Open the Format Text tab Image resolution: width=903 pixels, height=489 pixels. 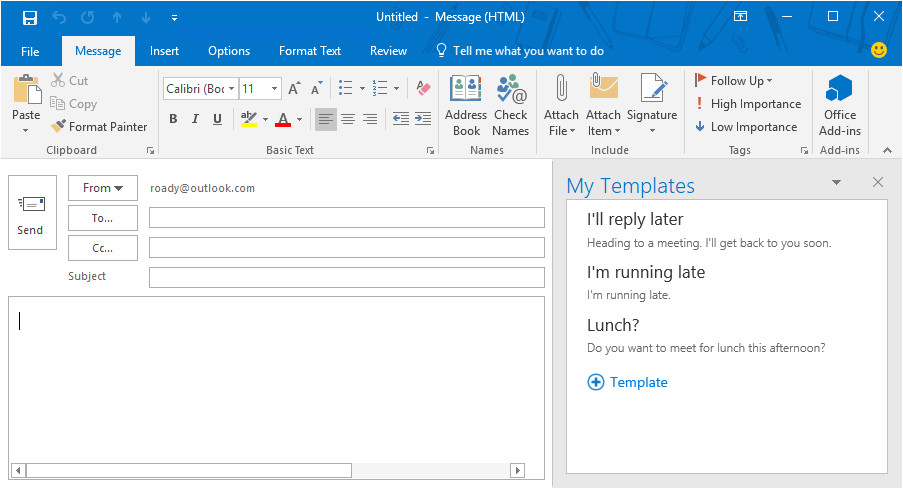pyautogui.click(x=309, y=51)
